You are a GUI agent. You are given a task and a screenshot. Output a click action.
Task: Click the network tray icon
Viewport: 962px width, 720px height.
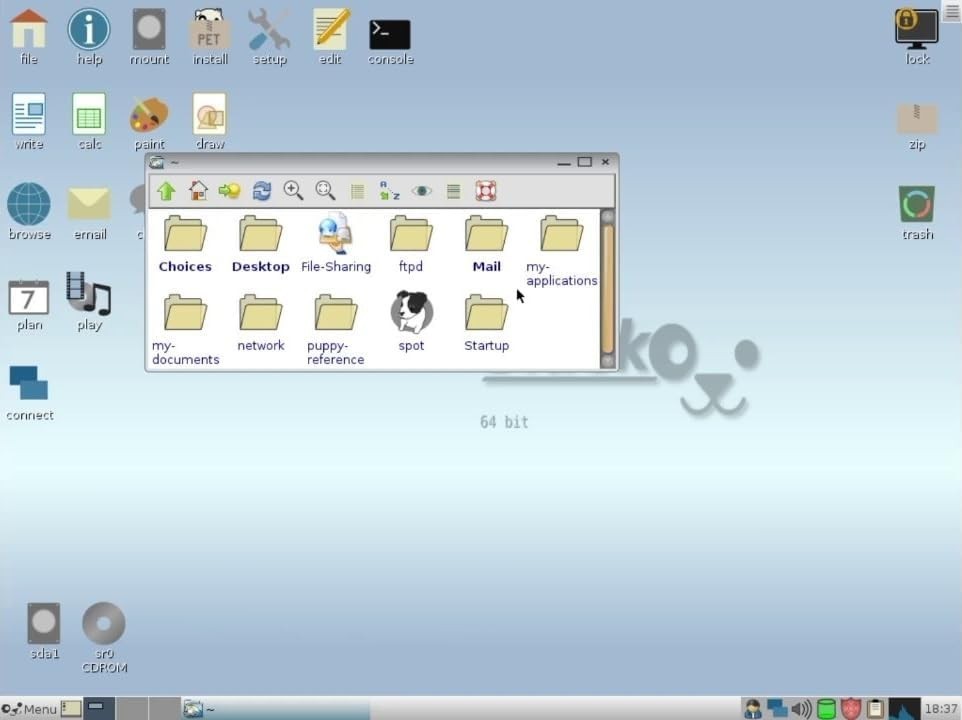[x=777, y=709]
